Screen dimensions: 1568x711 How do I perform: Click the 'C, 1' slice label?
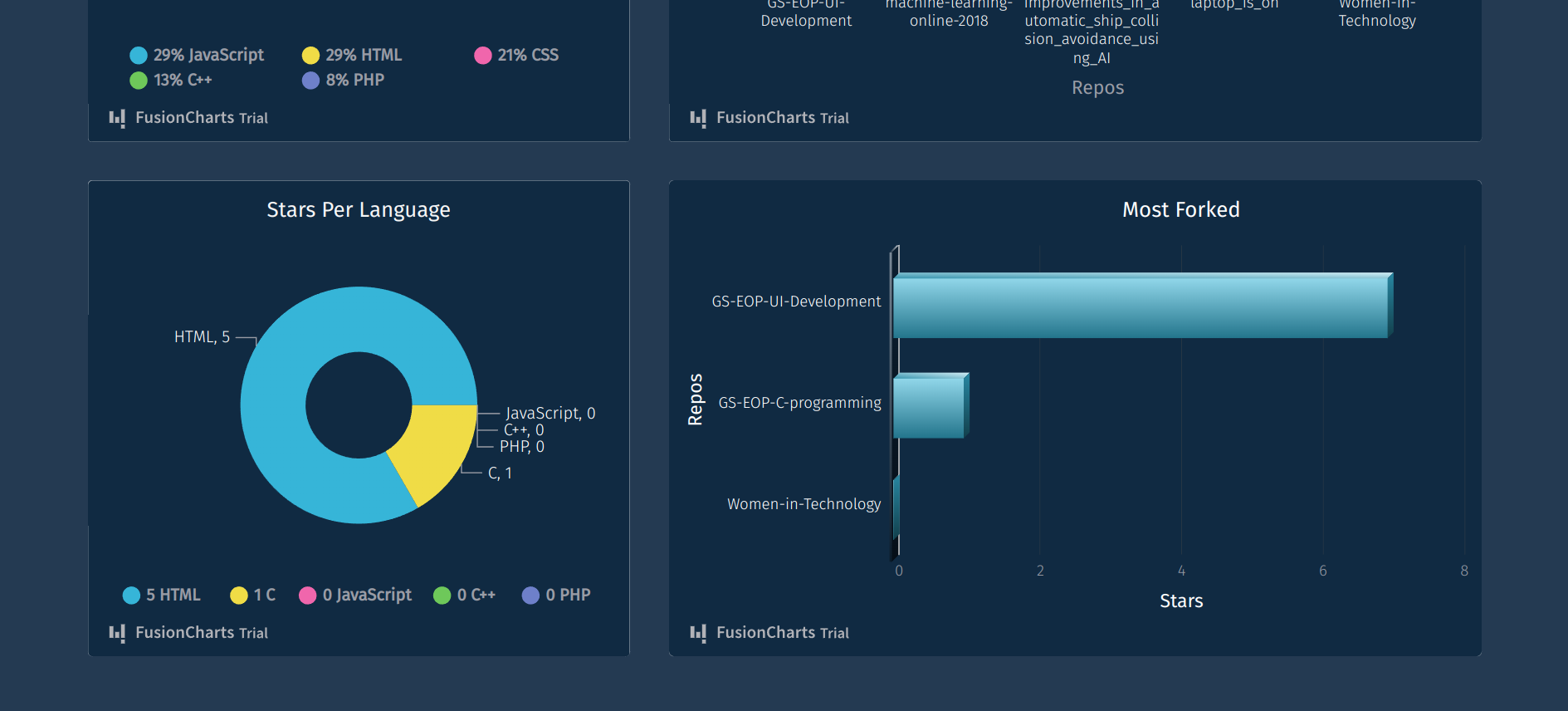click(x=500, y=473)
